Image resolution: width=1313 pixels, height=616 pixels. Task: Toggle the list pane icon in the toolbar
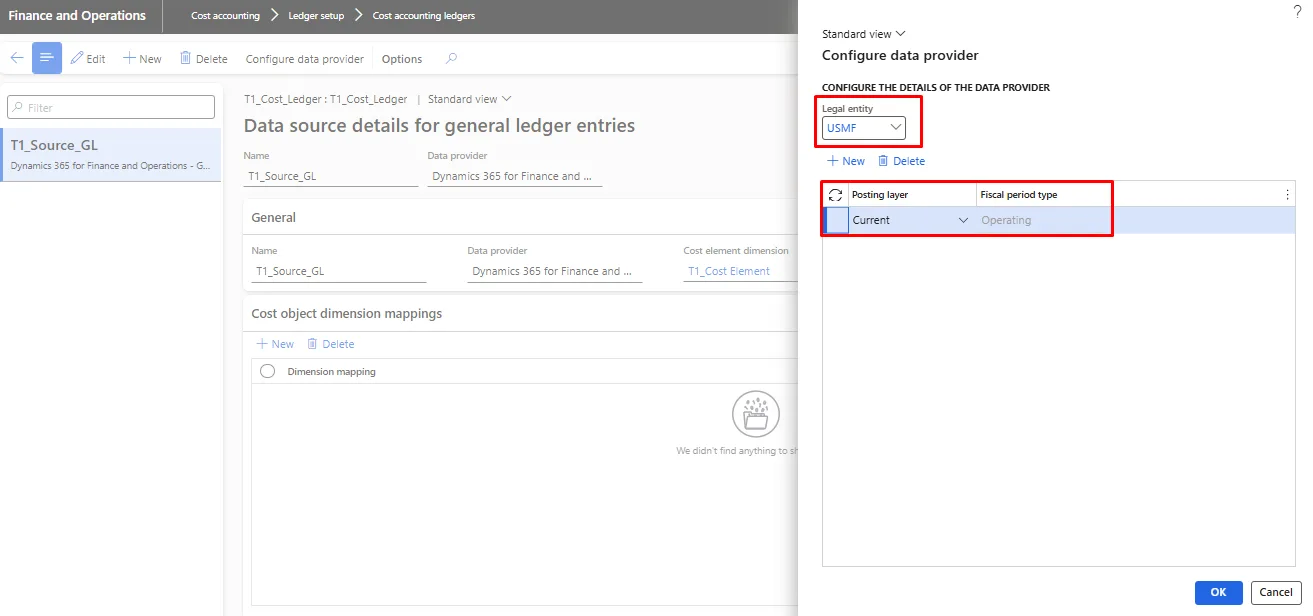tap(47, 58)
